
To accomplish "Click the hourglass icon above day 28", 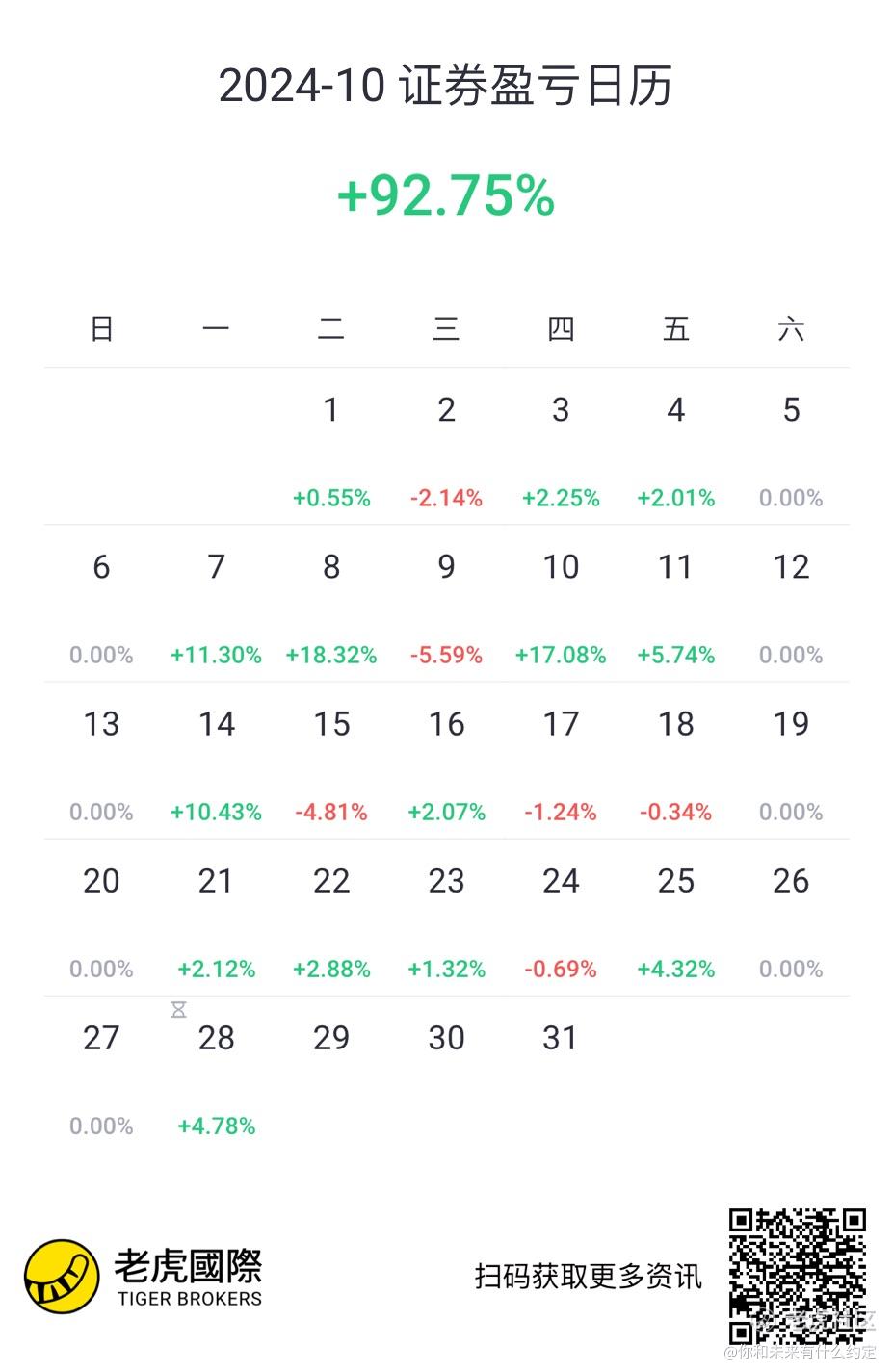I will click(x=178, y=1009).
